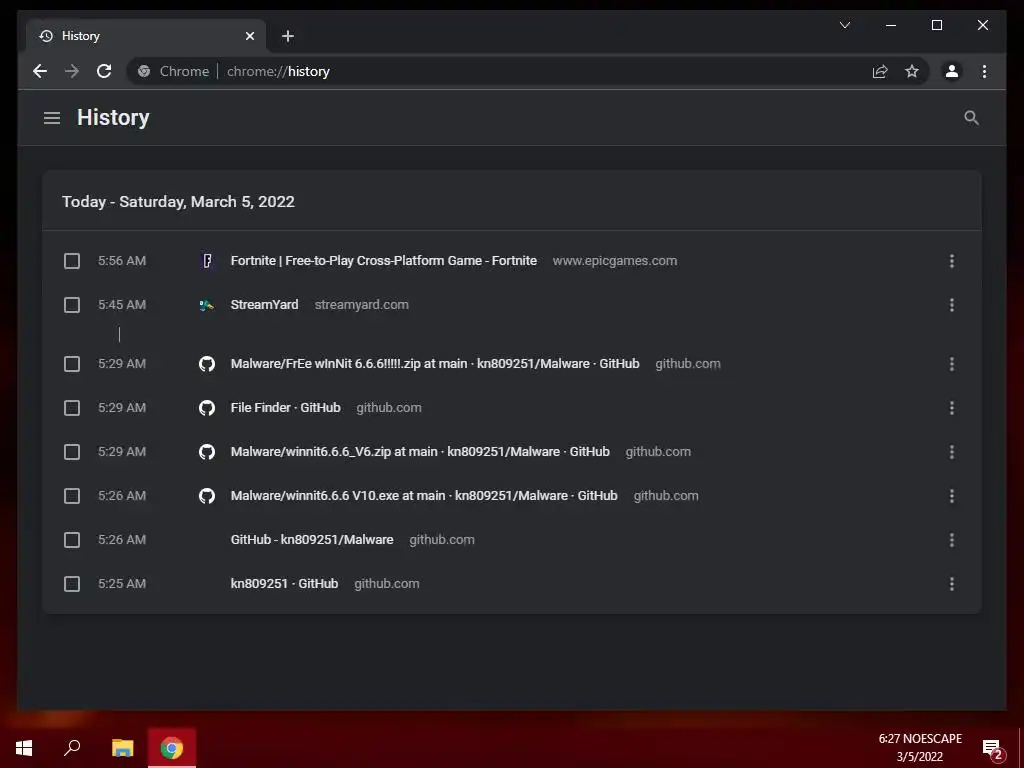The width and height of the screenshot is (1024, 768).
Task: Tick the File Finder · GitHub checkbox
Action: click(72, 408)
